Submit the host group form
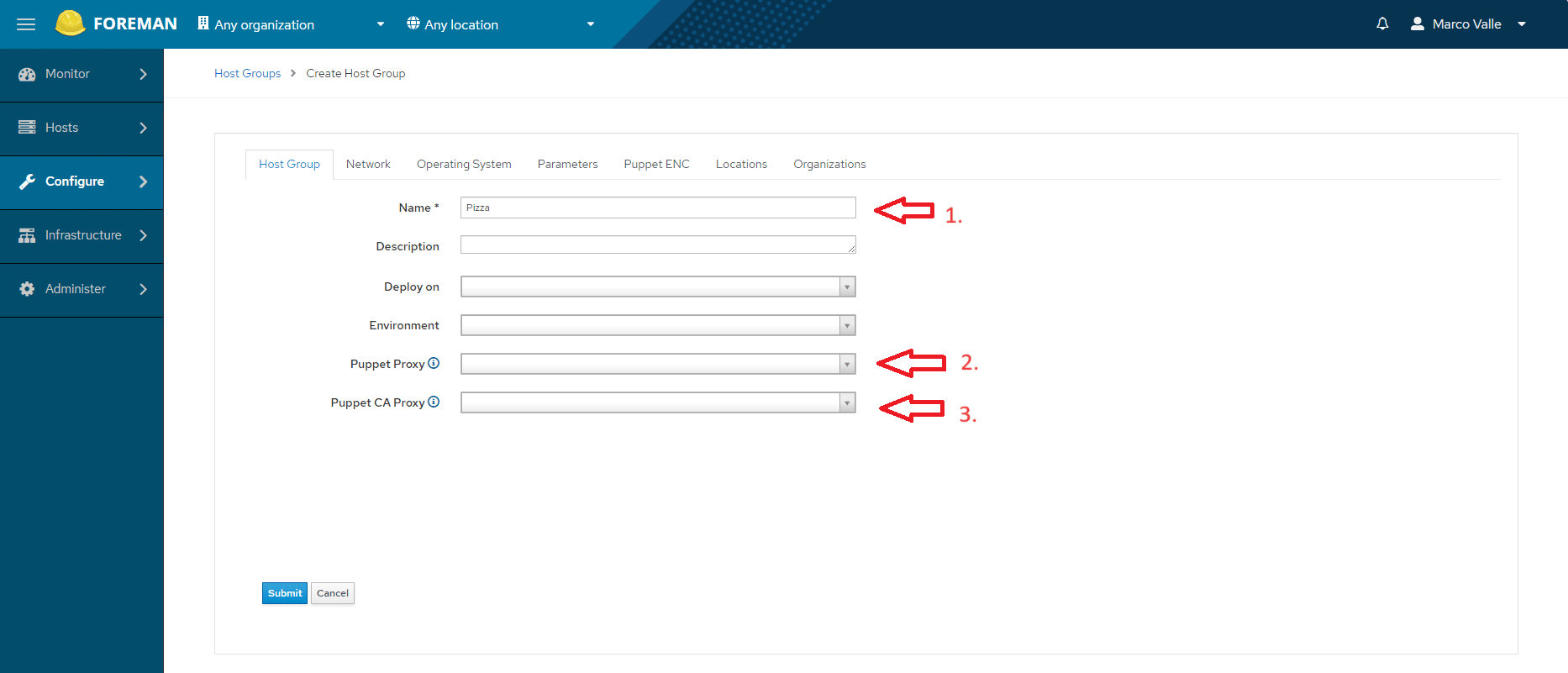Screen dimensions: 1568x673 point(285,593)
